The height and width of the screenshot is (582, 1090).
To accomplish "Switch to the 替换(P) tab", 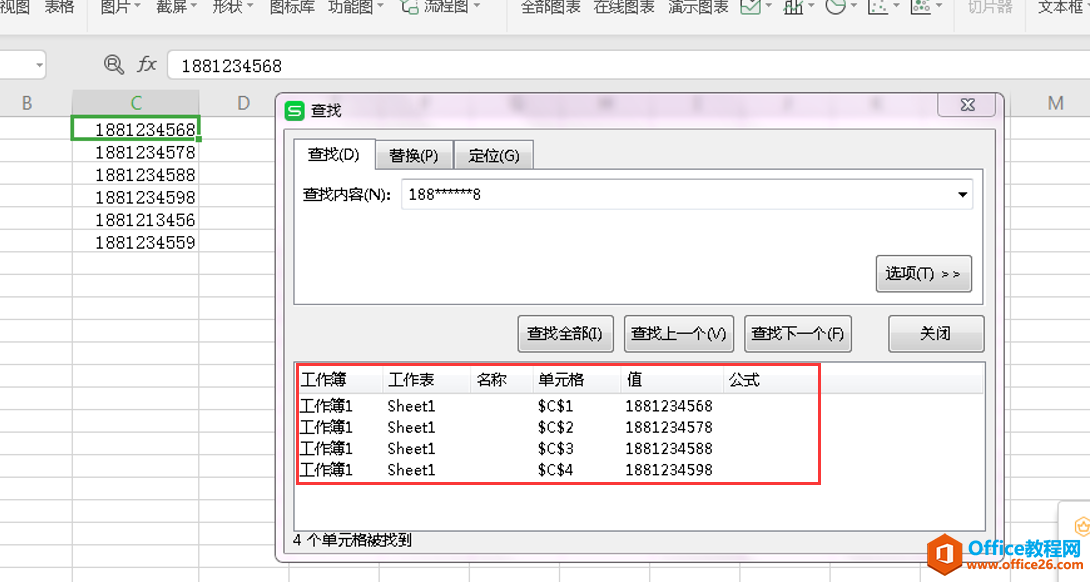I will [414, 156].
